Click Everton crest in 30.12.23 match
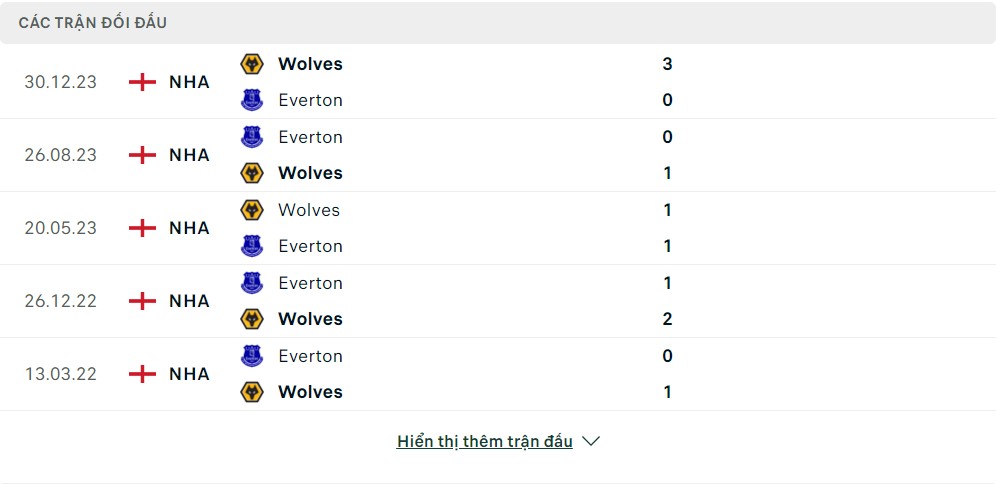The width and height of the screenshot is (997, 484). pyautogui.click(x=252, y=100)
